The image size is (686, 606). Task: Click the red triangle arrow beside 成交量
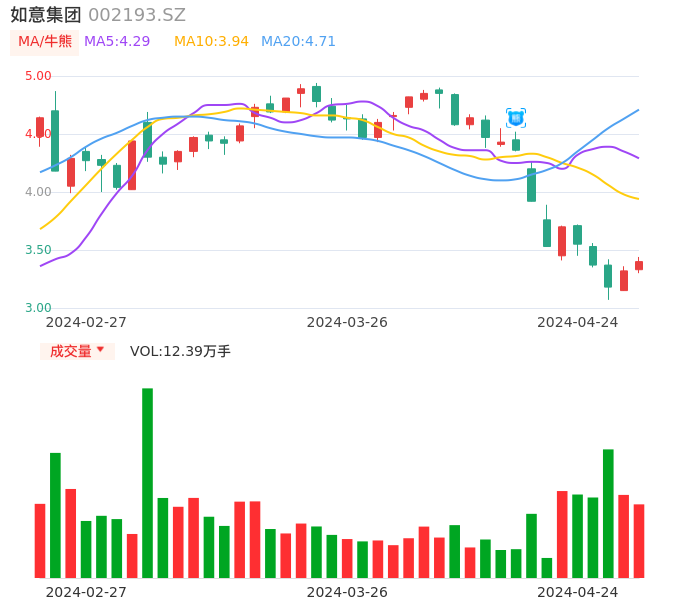point(100,350)
